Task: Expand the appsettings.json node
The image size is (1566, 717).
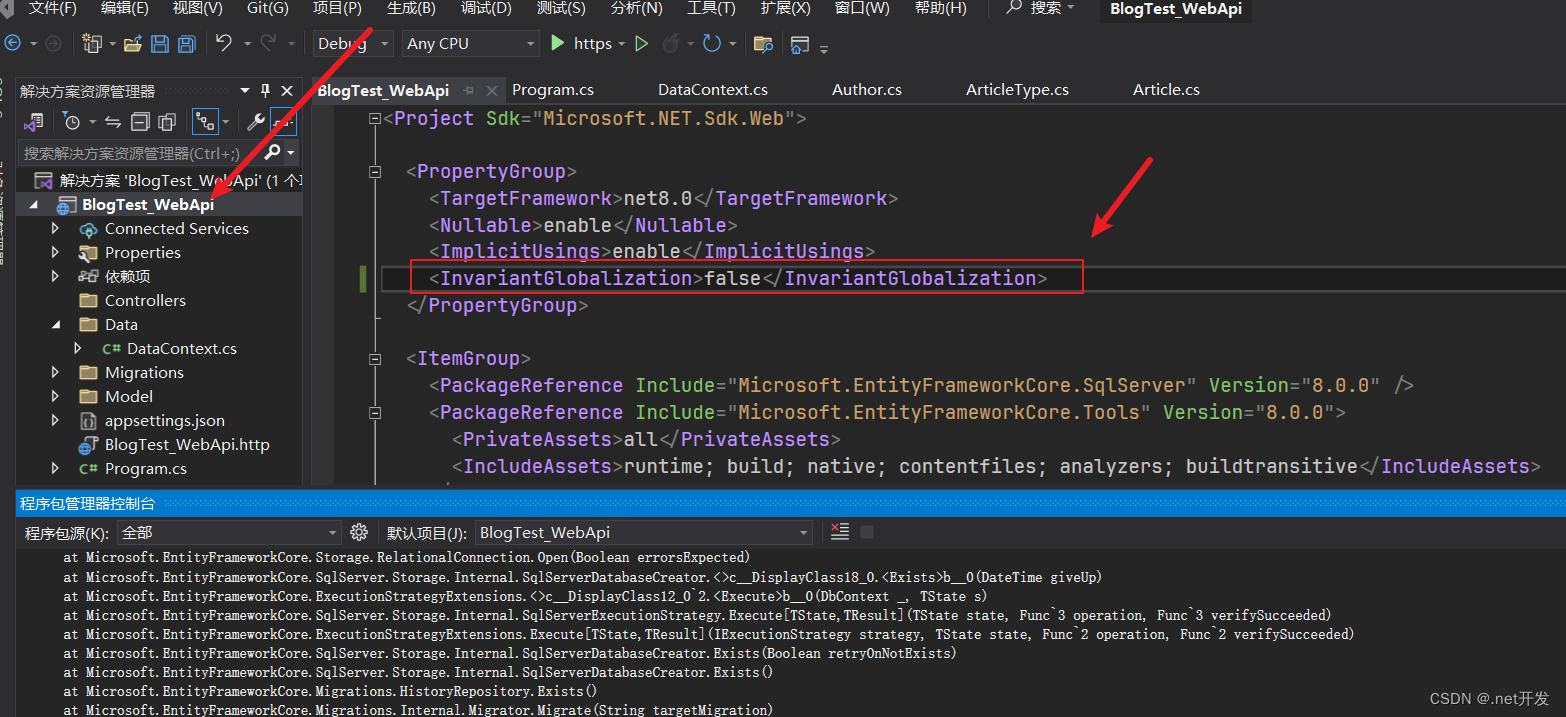Action: click(55, 420)
